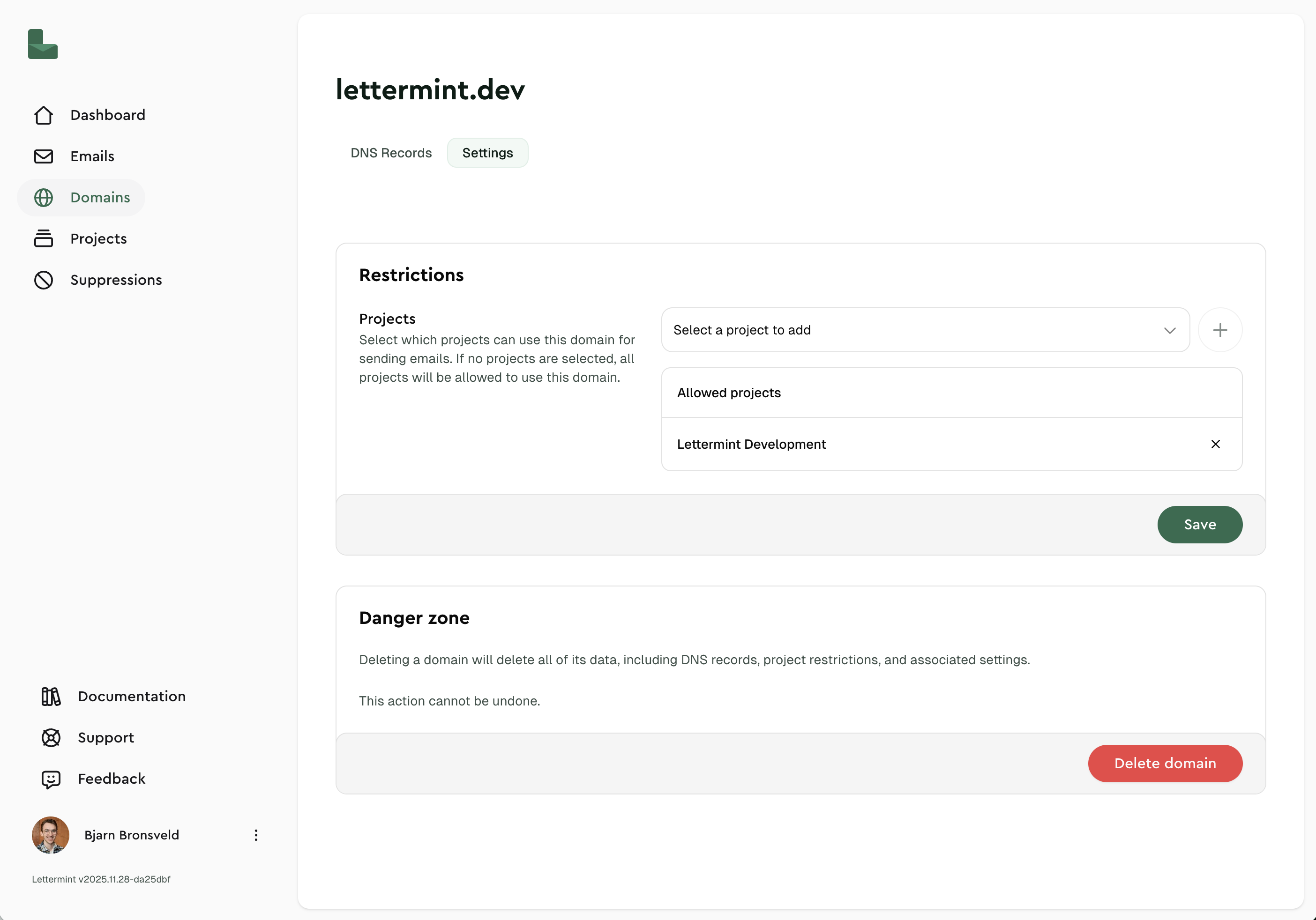Select the Lettermint Development allowed project entry

751,444
